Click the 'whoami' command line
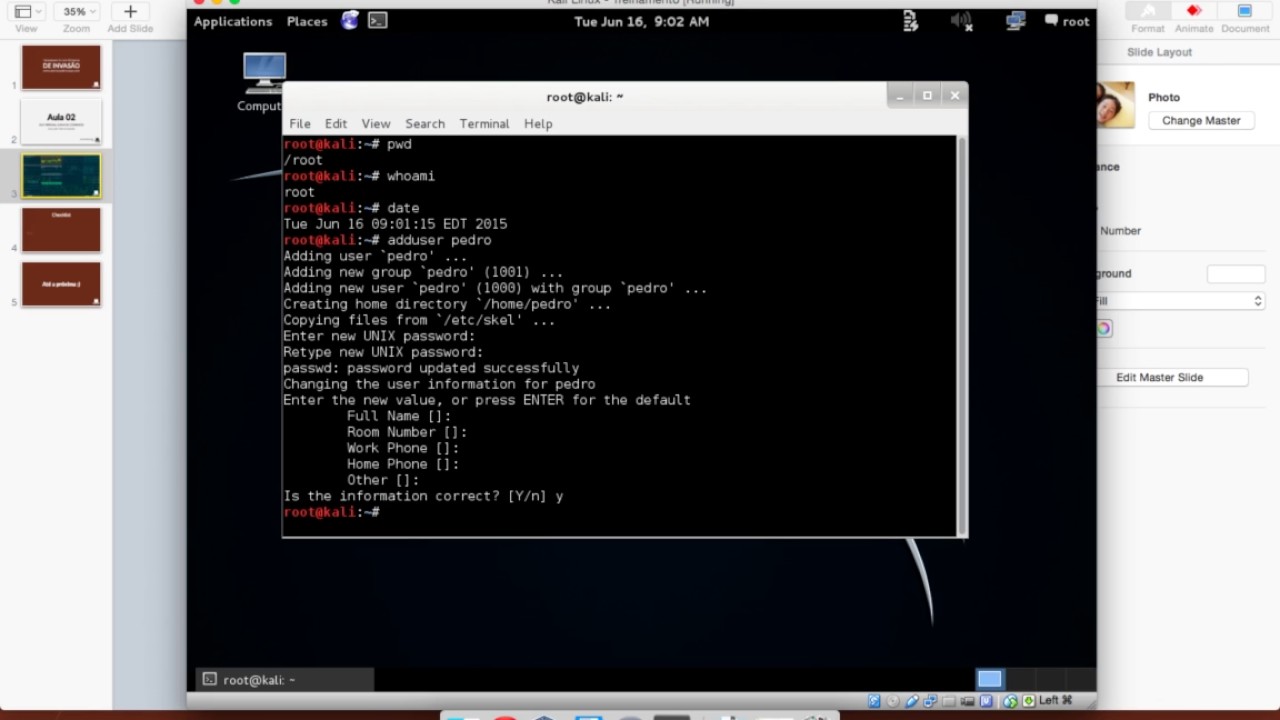This screenshot has height=720, width=1280. coord(359,176)
